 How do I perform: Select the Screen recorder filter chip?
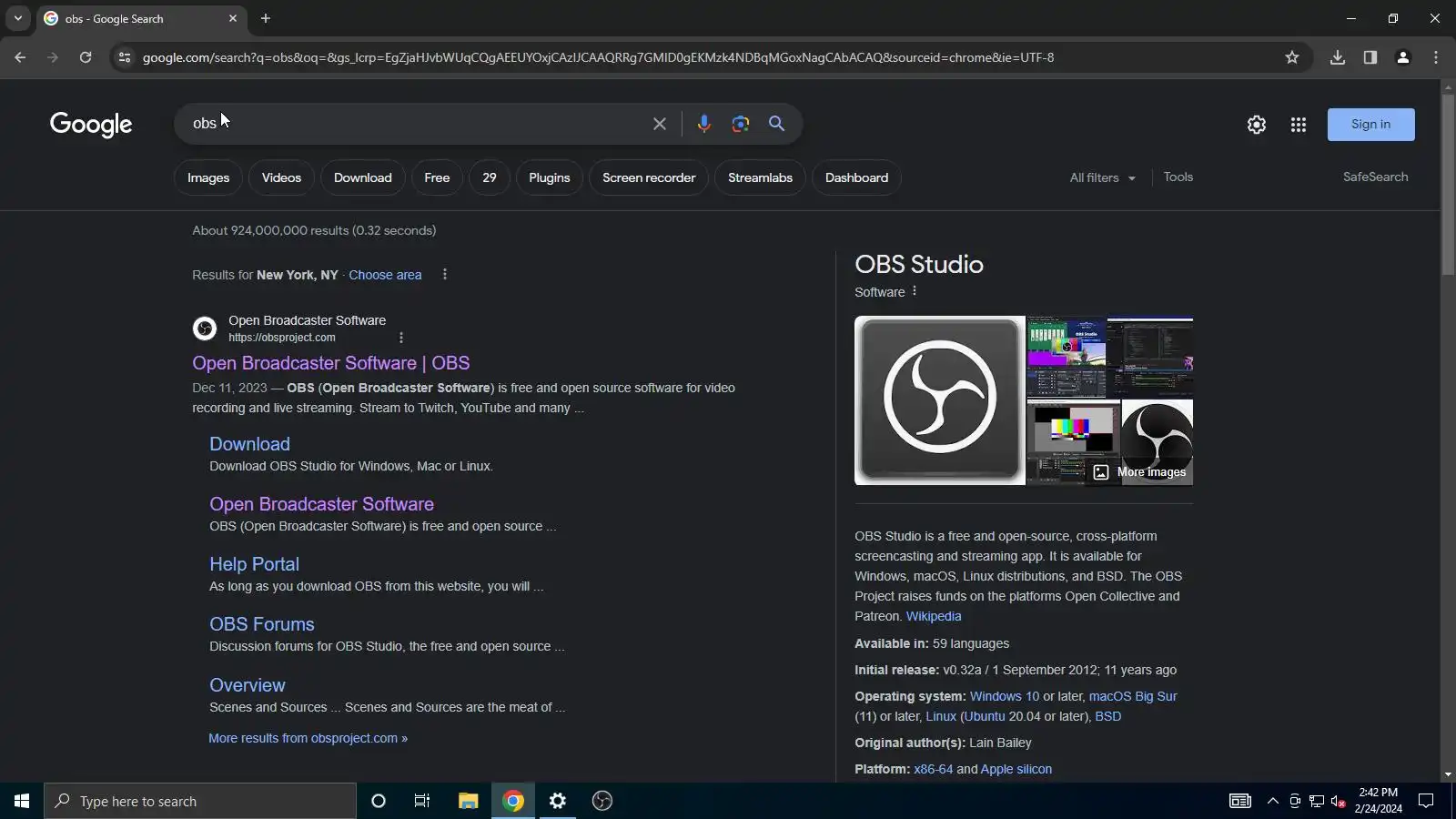coord(649,177)
